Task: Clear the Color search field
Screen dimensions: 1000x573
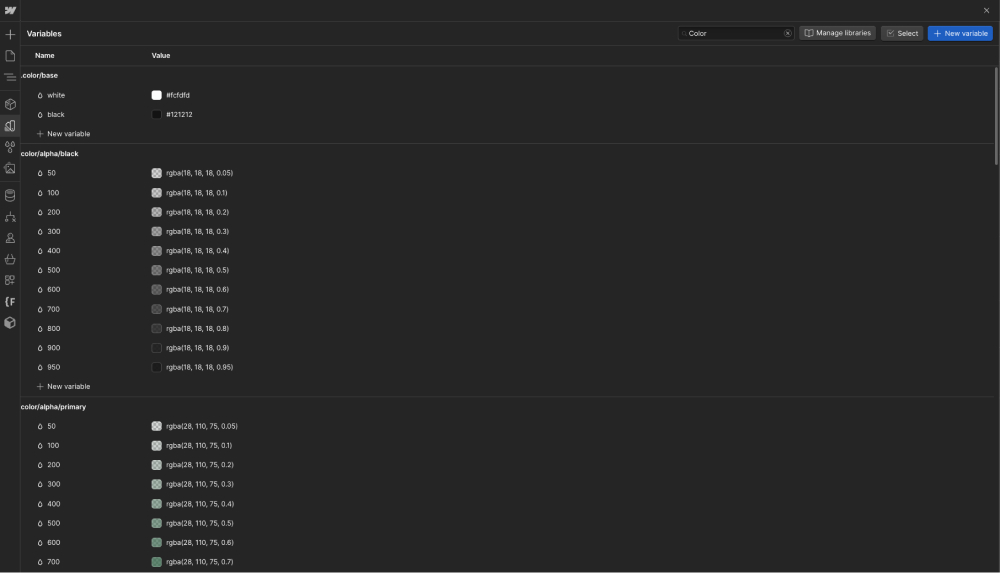Action: click(788, 33)
